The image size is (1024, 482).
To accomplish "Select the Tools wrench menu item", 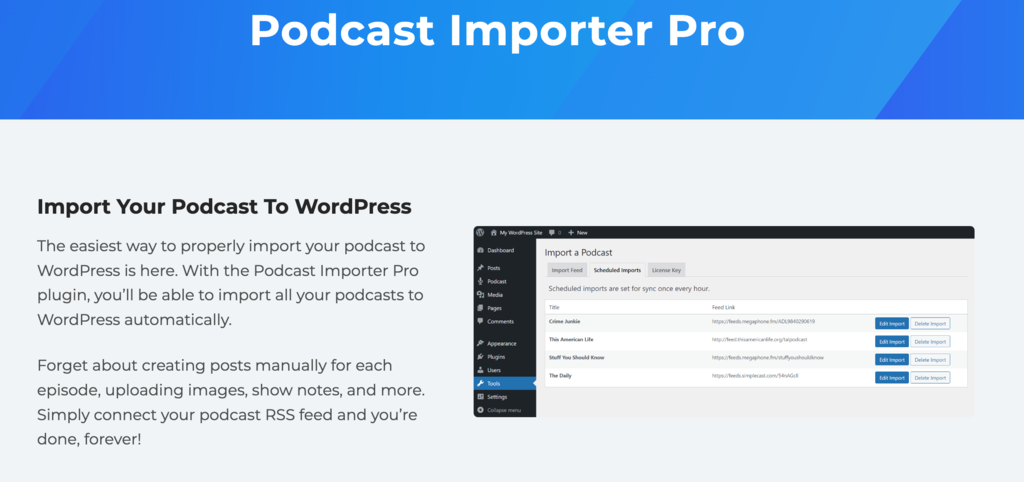I will [x=494, y=383].
